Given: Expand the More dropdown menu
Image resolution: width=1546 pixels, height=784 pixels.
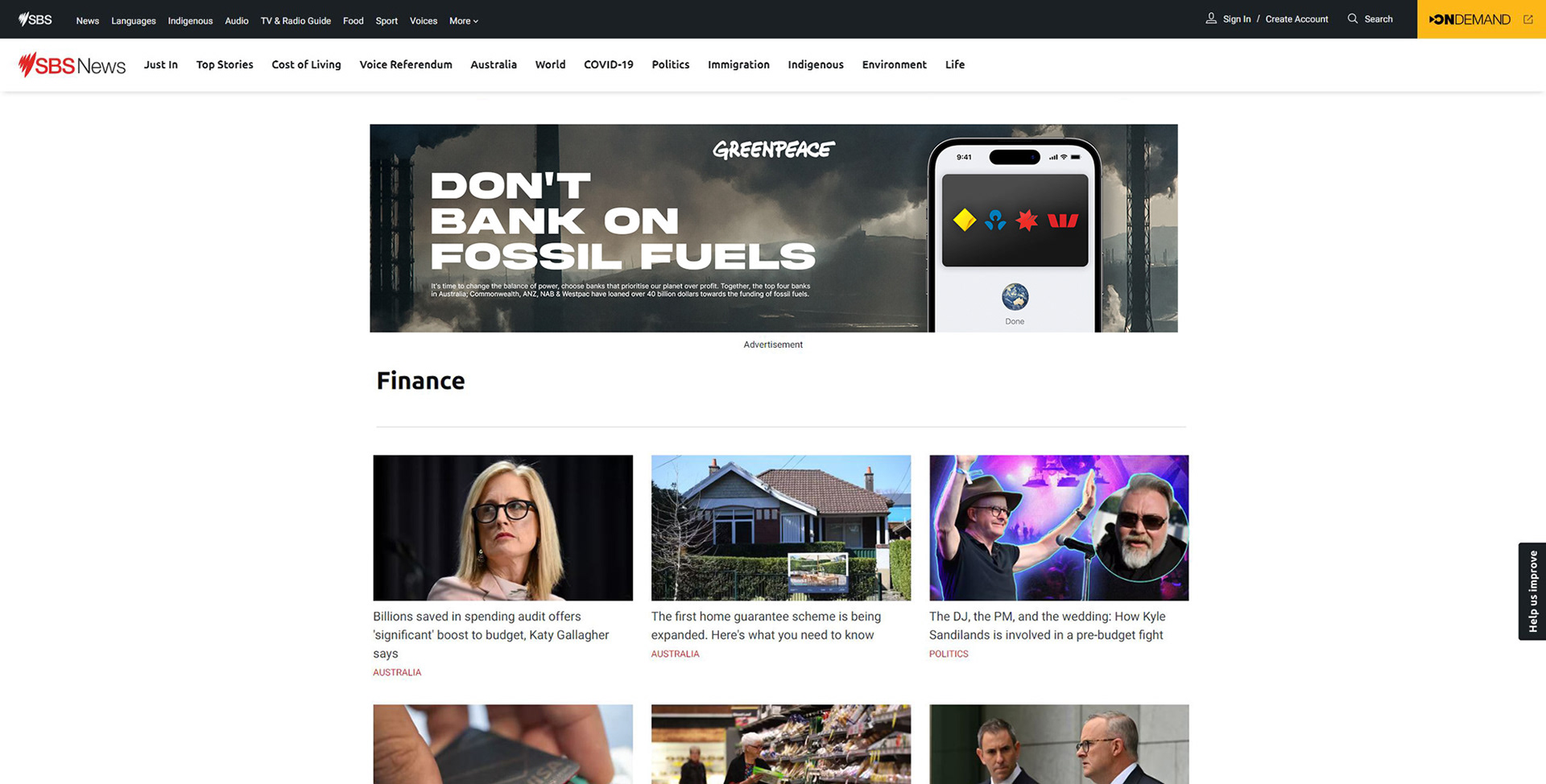Looking at the screenshot, I should [x=464, y=21].
